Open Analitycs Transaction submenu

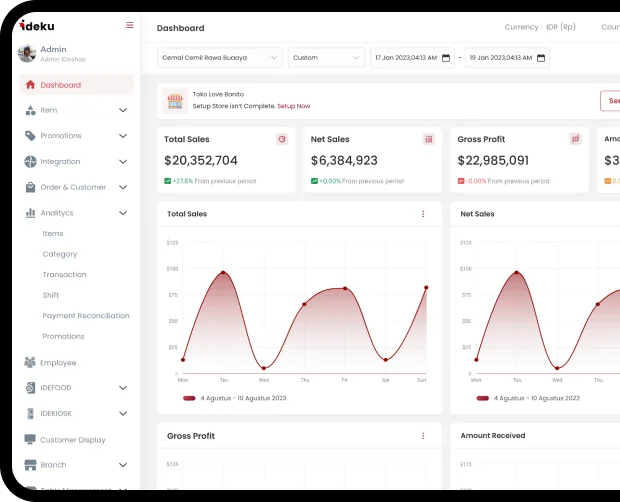coord(64,274)
